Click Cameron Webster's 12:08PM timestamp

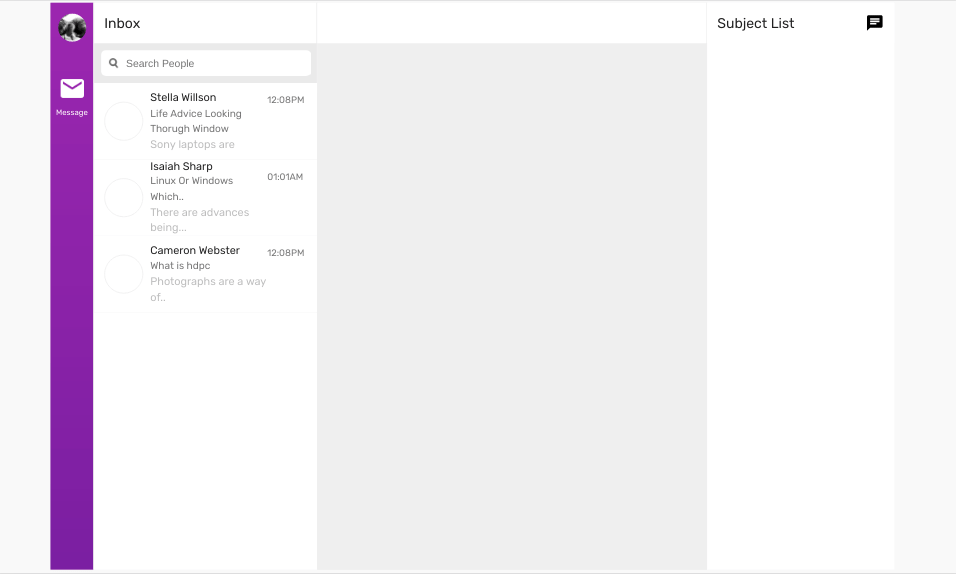click(x=286, y=253)
